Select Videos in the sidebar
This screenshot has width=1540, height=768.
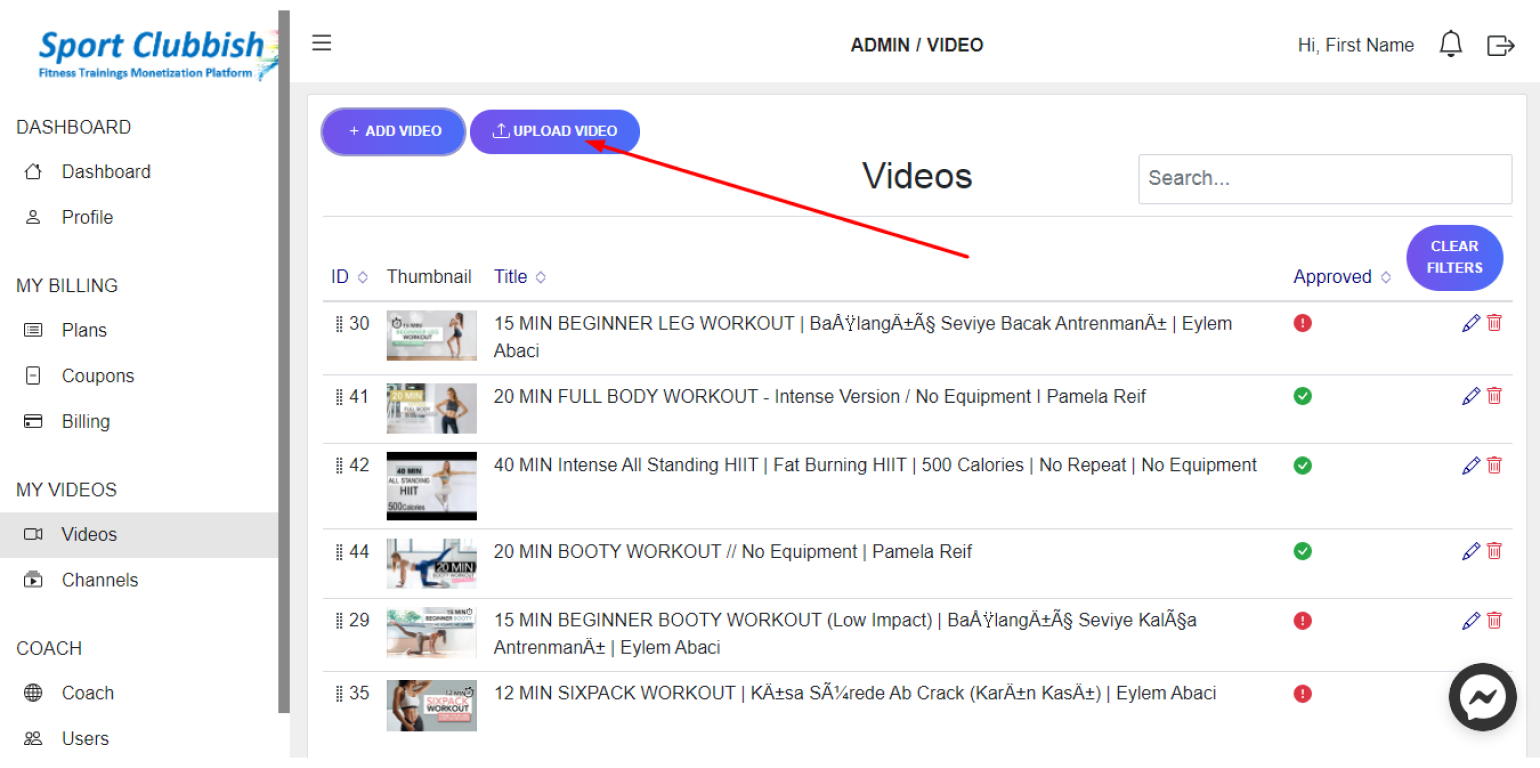click(x=139, y=535)
